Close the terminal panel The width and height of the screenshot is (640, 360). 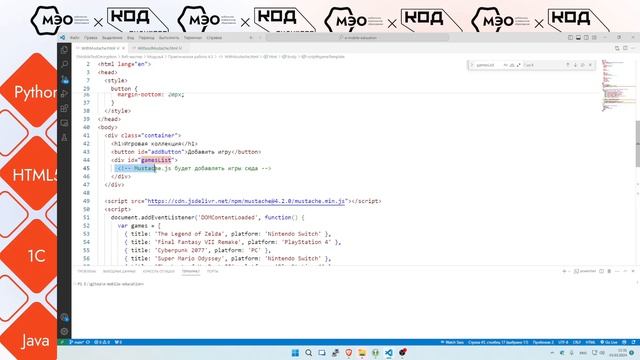[x=633, y=271]
